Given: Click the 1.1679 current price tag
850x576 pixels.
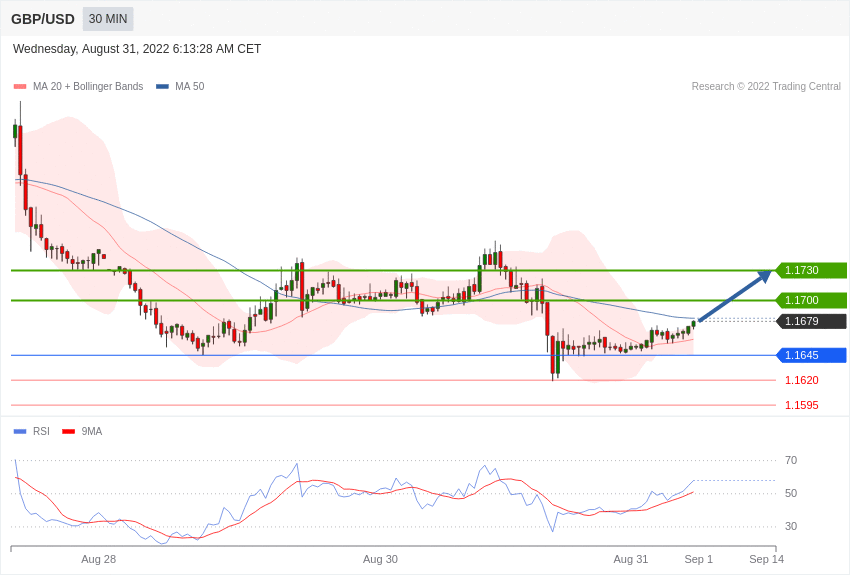Looking at the screenshot, I should point(811,321).
